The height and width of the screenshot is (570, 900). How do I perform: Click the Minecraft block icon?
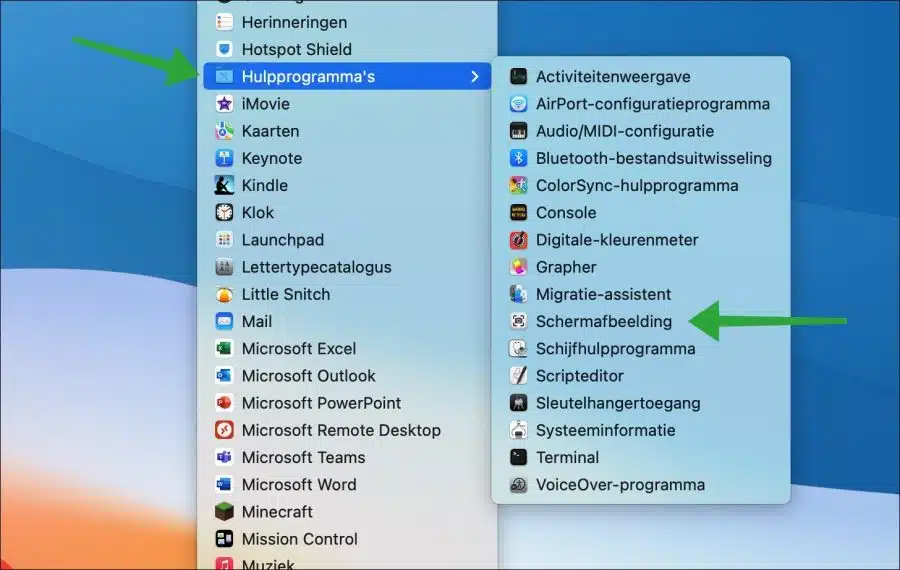pyautogui.click(x=224, y=511)
